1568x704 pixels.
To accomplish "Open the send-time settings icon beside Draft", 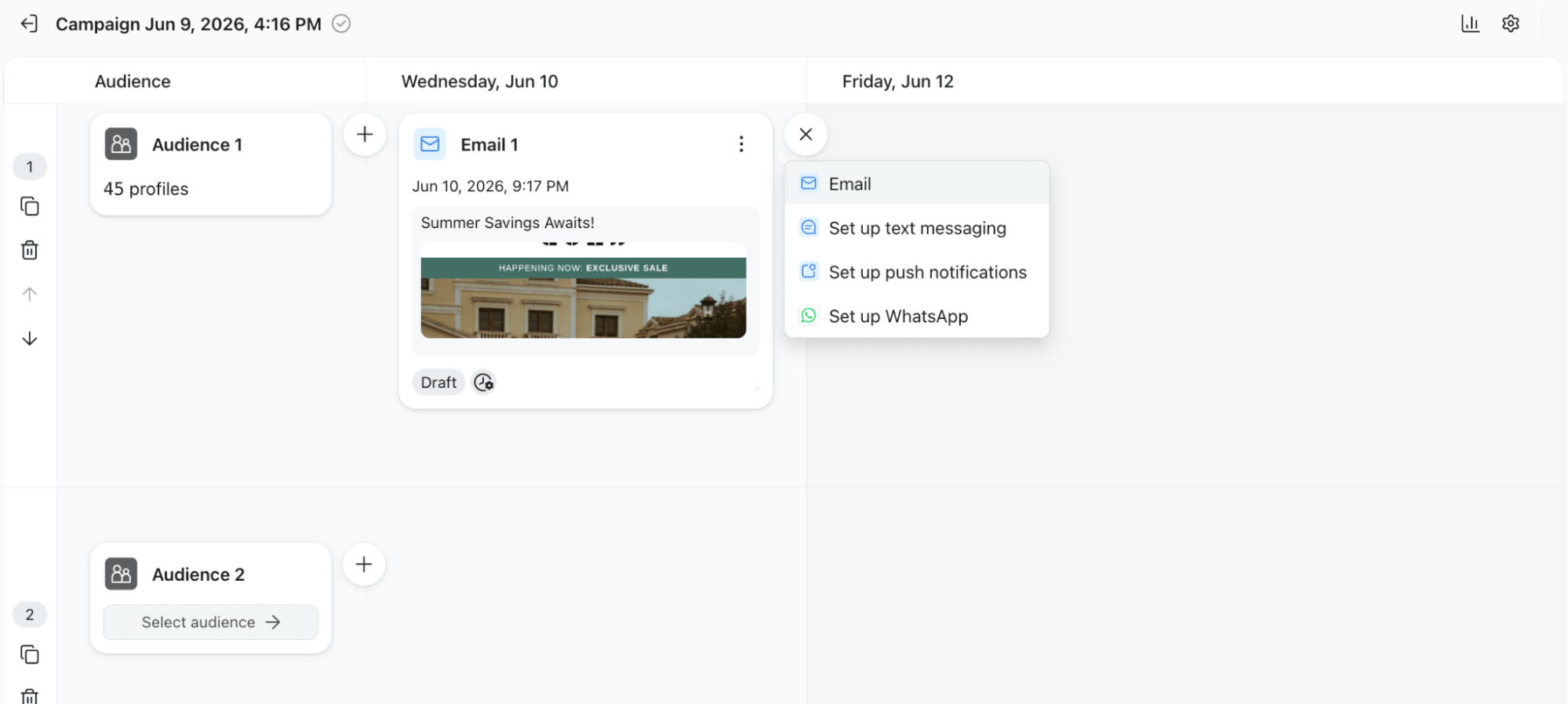I will [484, 383].
